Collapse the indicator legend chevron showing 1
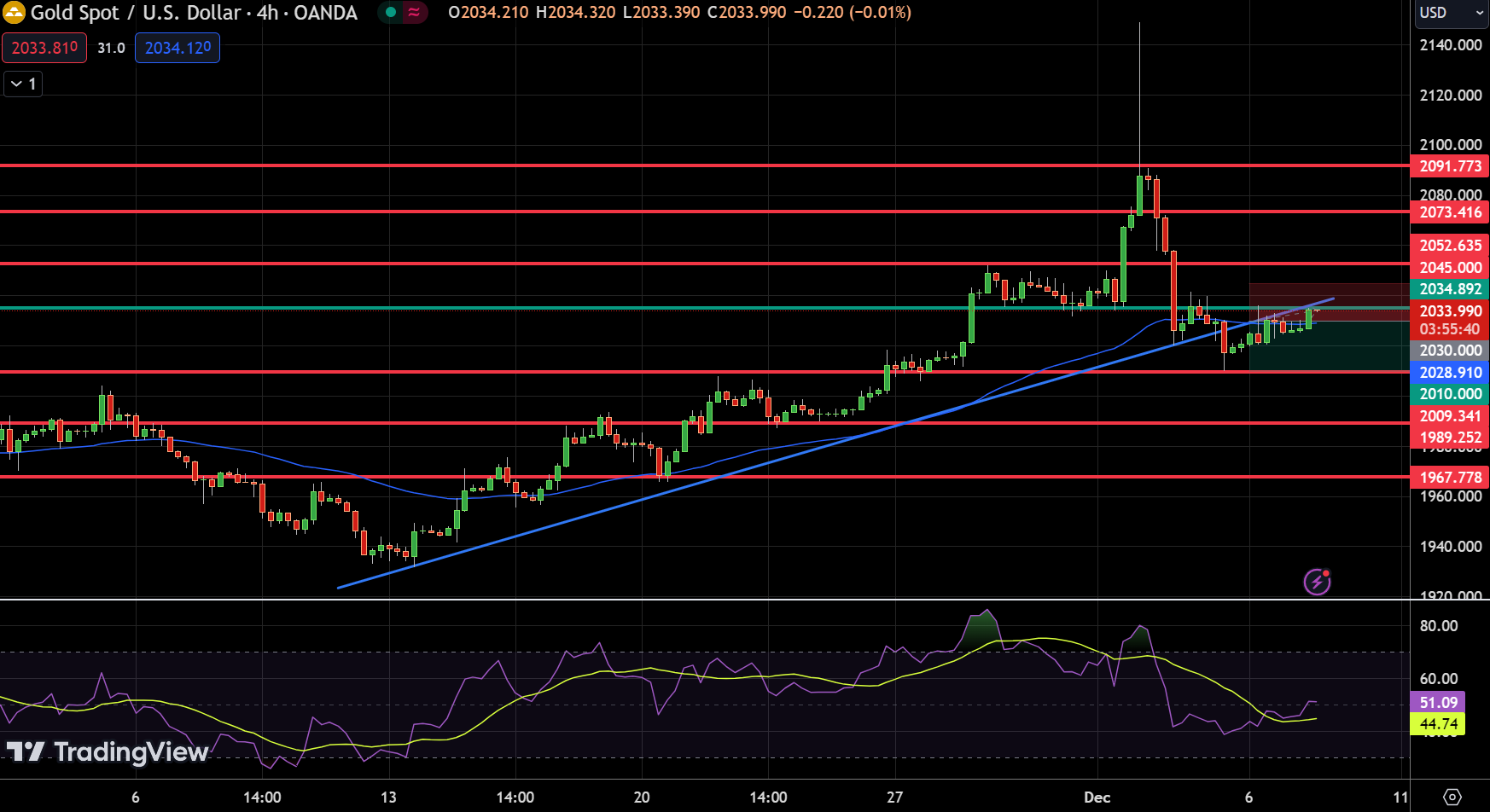The image size is (1490, 812). tap(23, 84)
